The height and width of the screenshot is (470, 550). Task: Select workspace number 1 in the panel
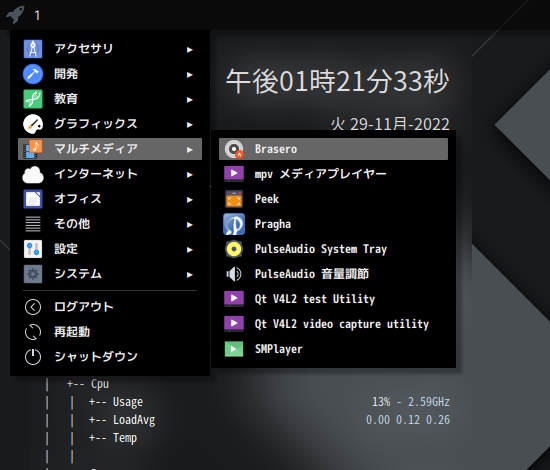37,15
